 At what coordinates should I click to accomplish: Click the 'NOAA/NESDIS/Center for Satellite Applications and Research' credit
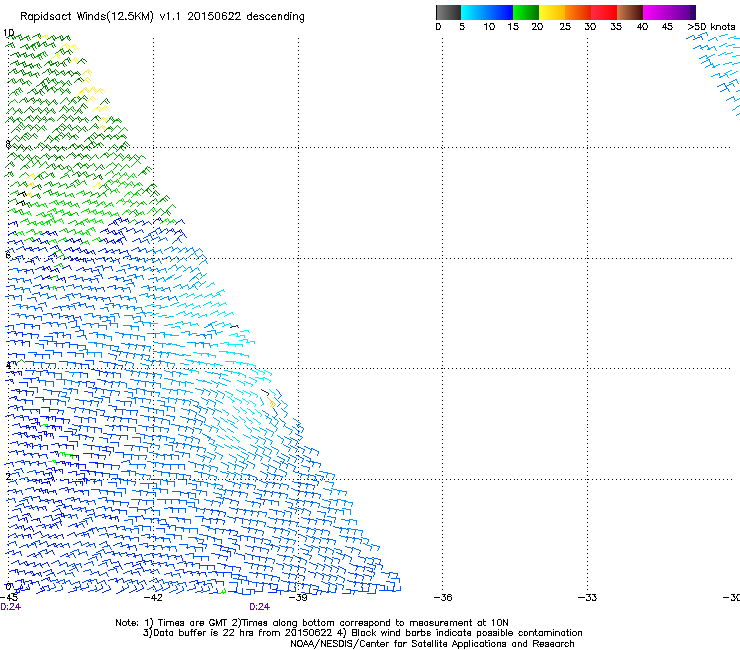pos(432,644)
